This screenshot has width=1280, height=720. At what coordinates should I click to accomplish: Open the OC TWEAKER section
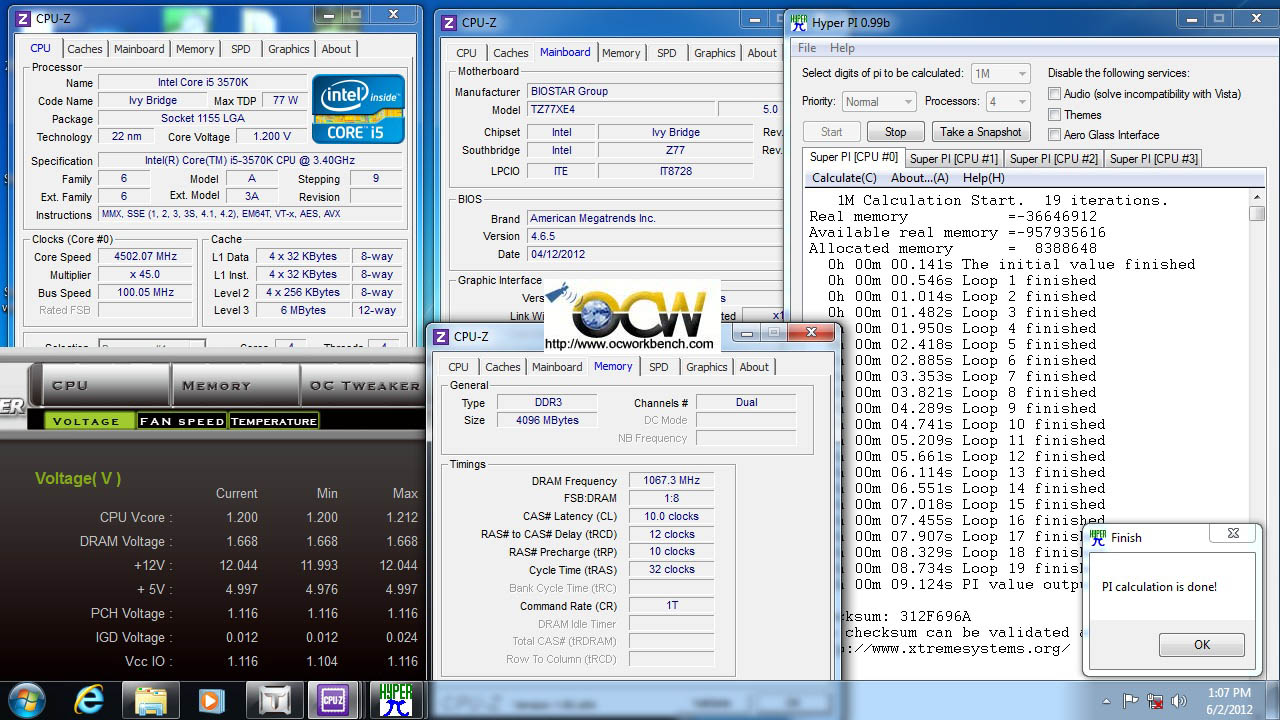point(364,386)
